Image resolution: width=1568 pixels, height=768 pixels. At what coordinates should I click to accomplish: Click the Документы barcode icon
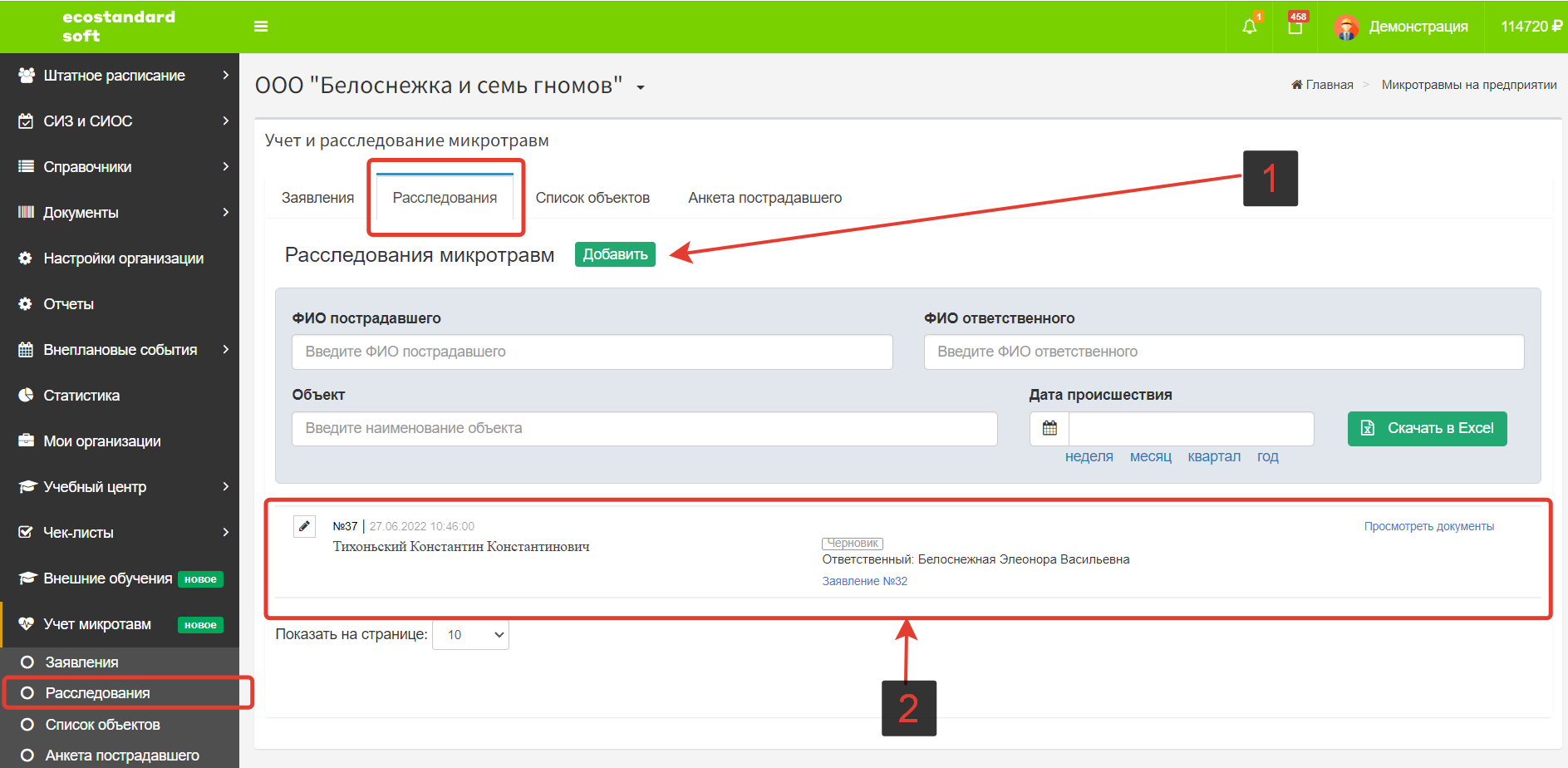pyautogui.click(x=27, y=213)
